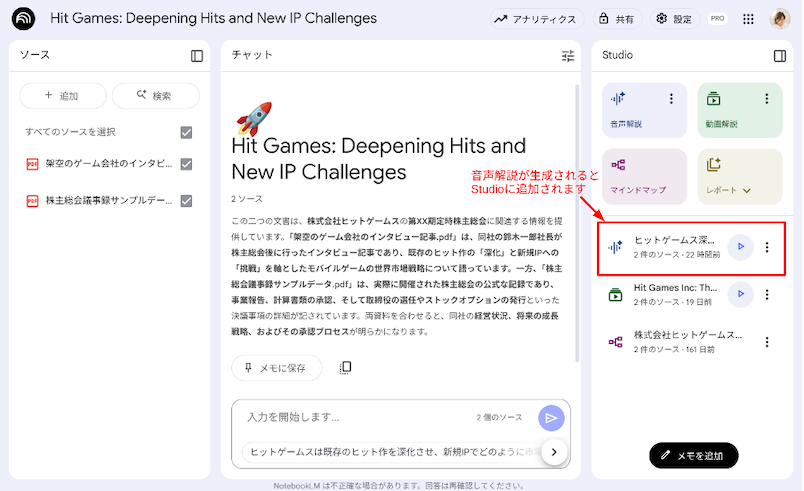Open more options for Hit Games Inc item
The height and width of the screenshot is (491, 804).
coord(767,295)
